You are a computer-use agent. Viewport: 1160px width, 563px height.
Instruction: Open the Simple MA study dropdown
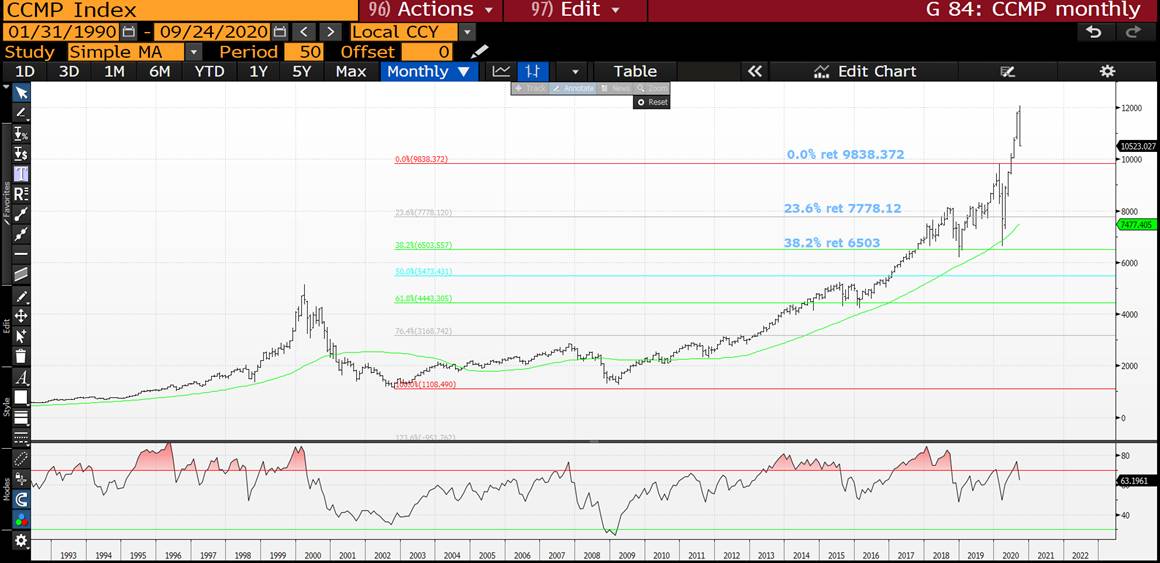194,51
